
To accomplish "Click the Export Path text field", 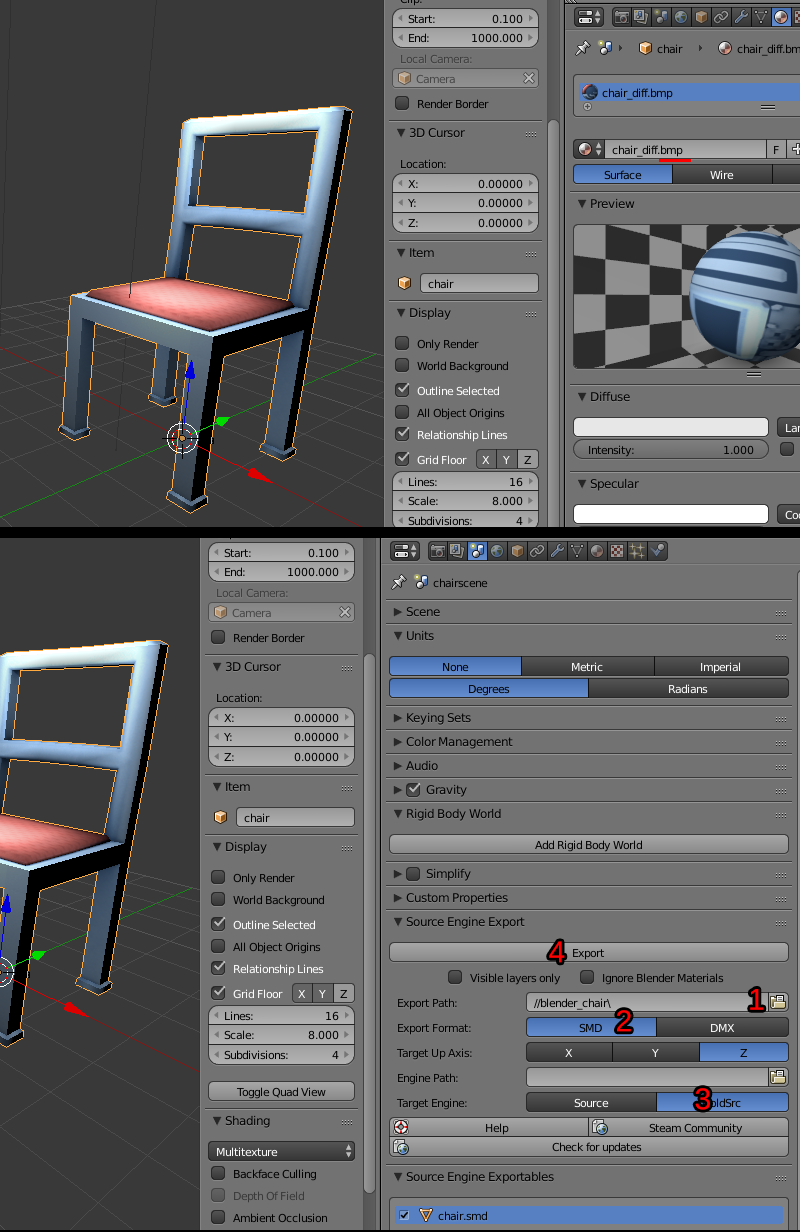I will [646, 1001].
